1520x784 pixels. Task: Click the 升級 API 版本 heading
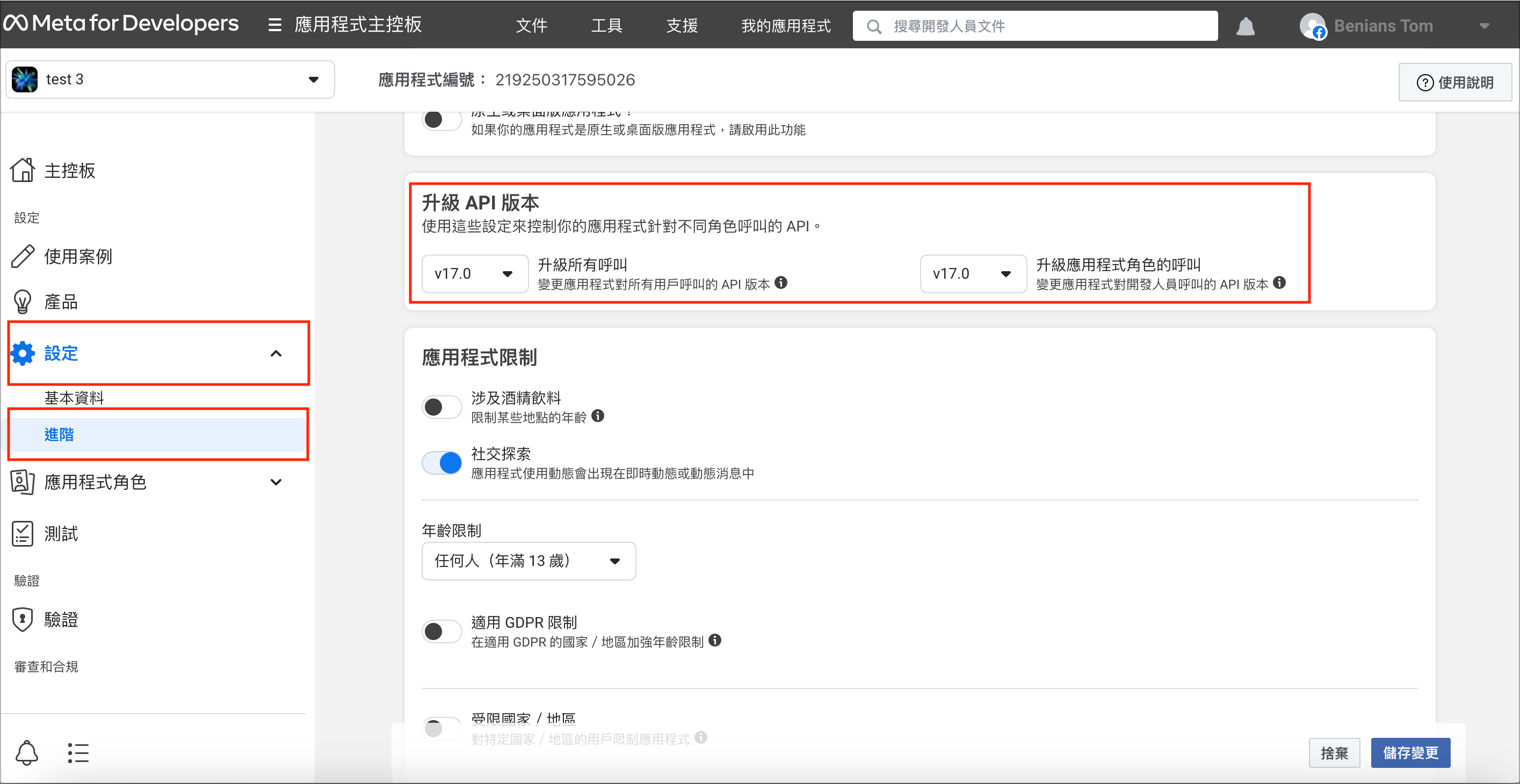[480, 202]
